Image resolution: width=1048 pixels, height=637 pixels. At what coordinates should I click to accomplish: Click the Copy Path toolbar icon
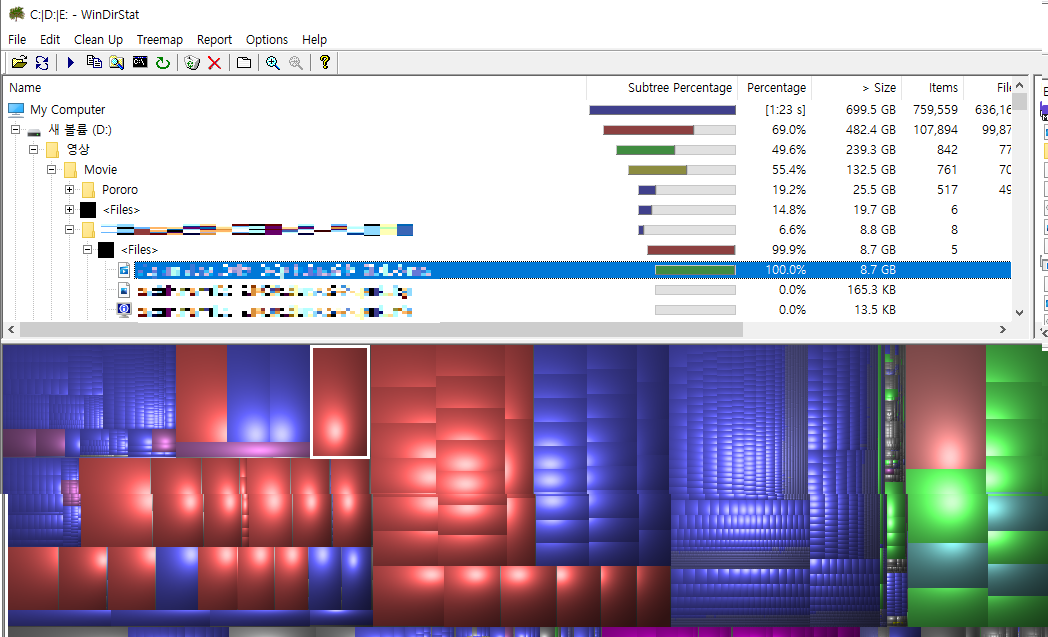tap(94, 62)
